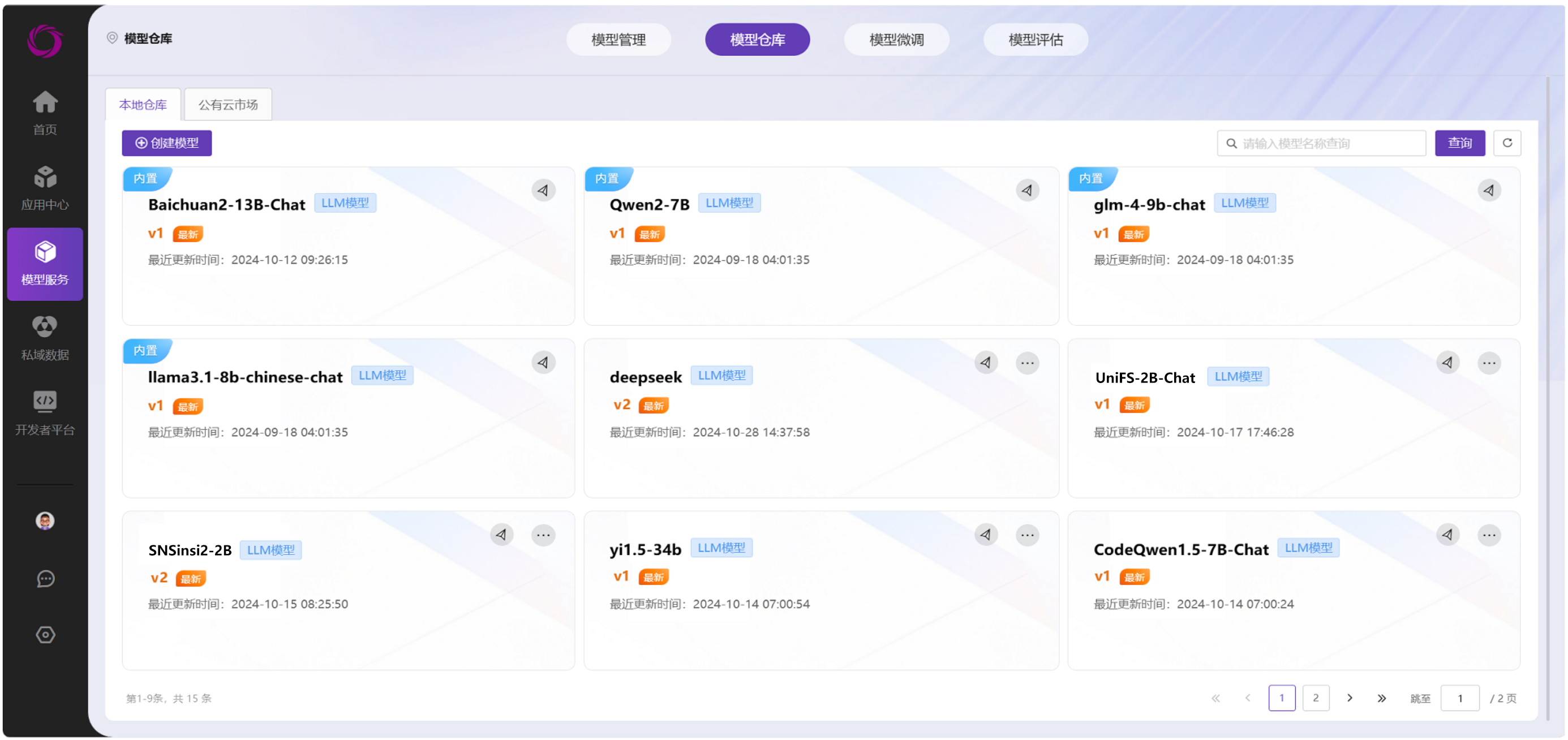Click publish icon on Qwen2-7B card

[1027, 191]
